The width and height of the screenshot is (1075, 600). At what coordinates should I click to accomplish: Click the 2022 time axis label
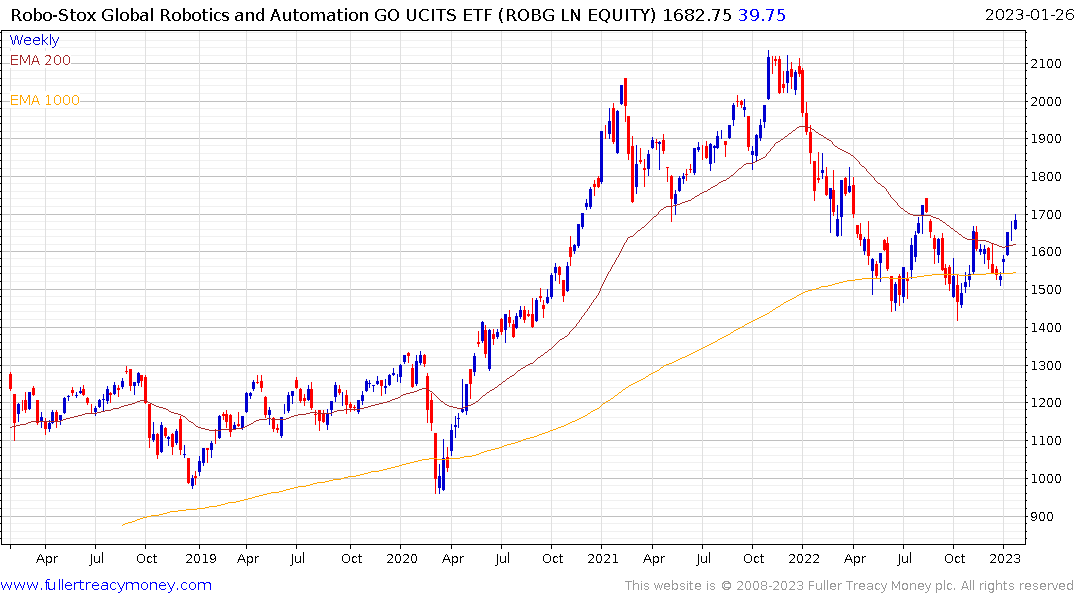(x=804, y=558)
